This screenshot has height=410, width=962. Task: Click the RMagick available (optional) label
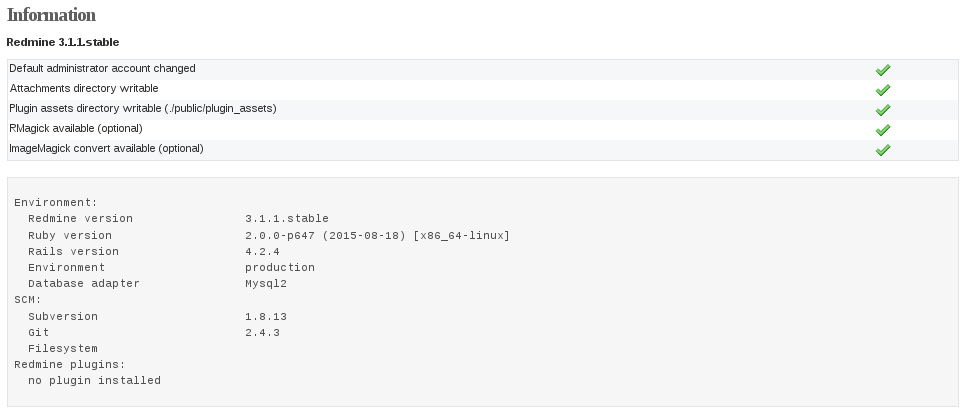click(x=75, y=128)
